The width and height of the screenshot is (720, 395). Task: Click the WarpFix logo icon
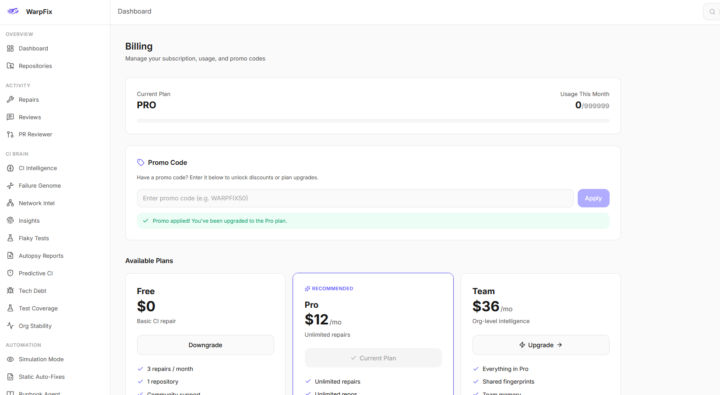coord(13,11)
